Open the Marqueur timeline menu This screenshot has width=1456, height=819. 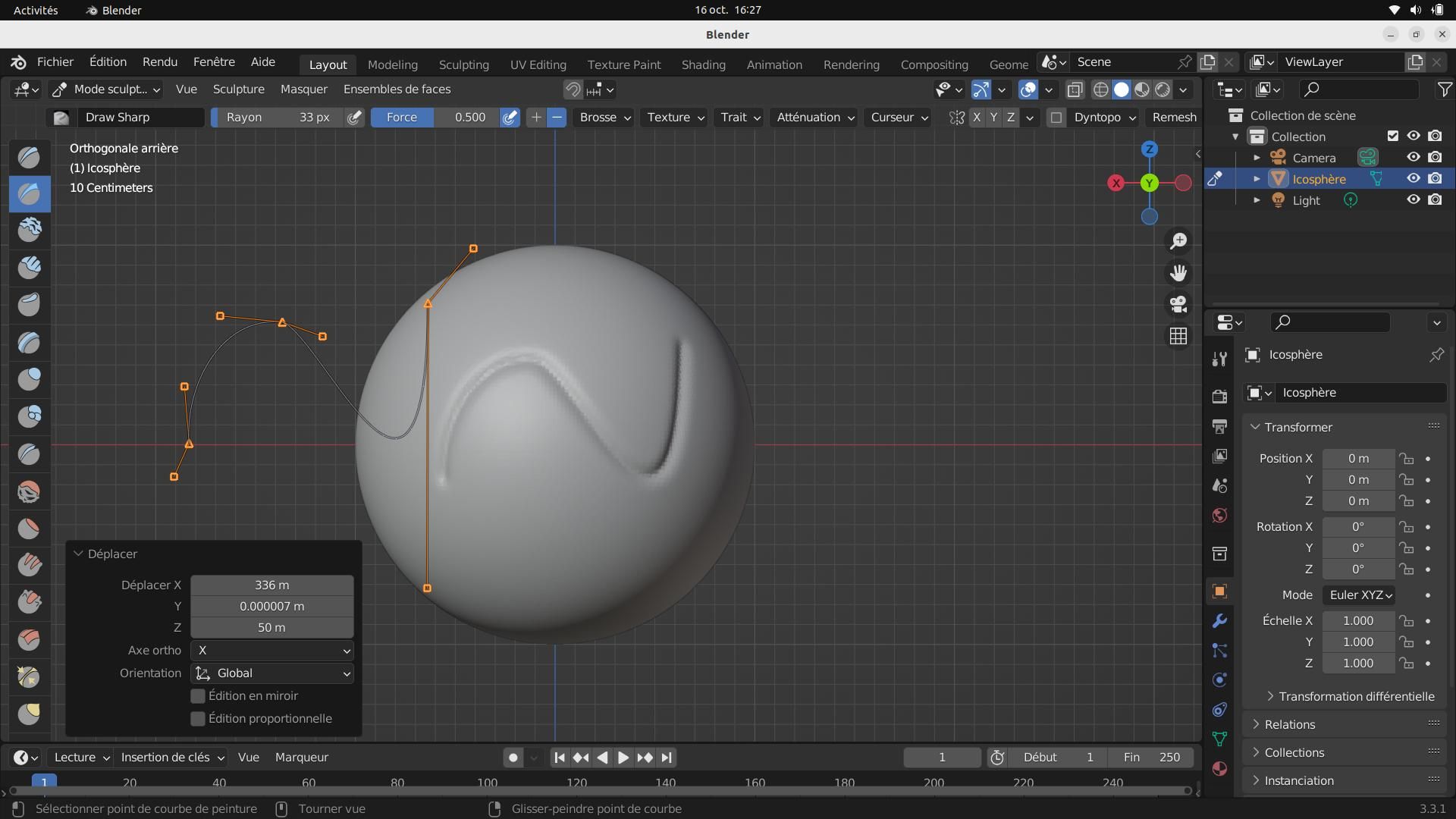[302, 758]
